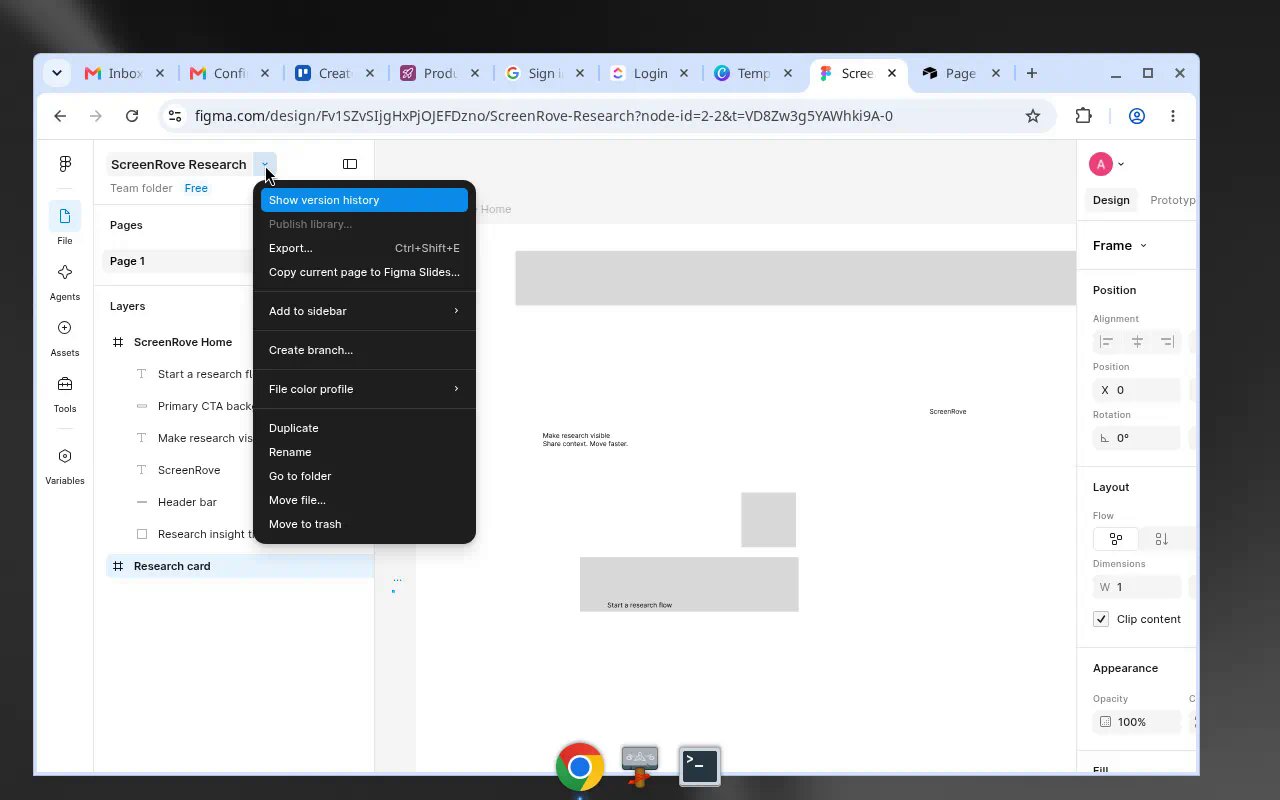
Task: Open the Figma main menu icon
Action: point(65,164)
